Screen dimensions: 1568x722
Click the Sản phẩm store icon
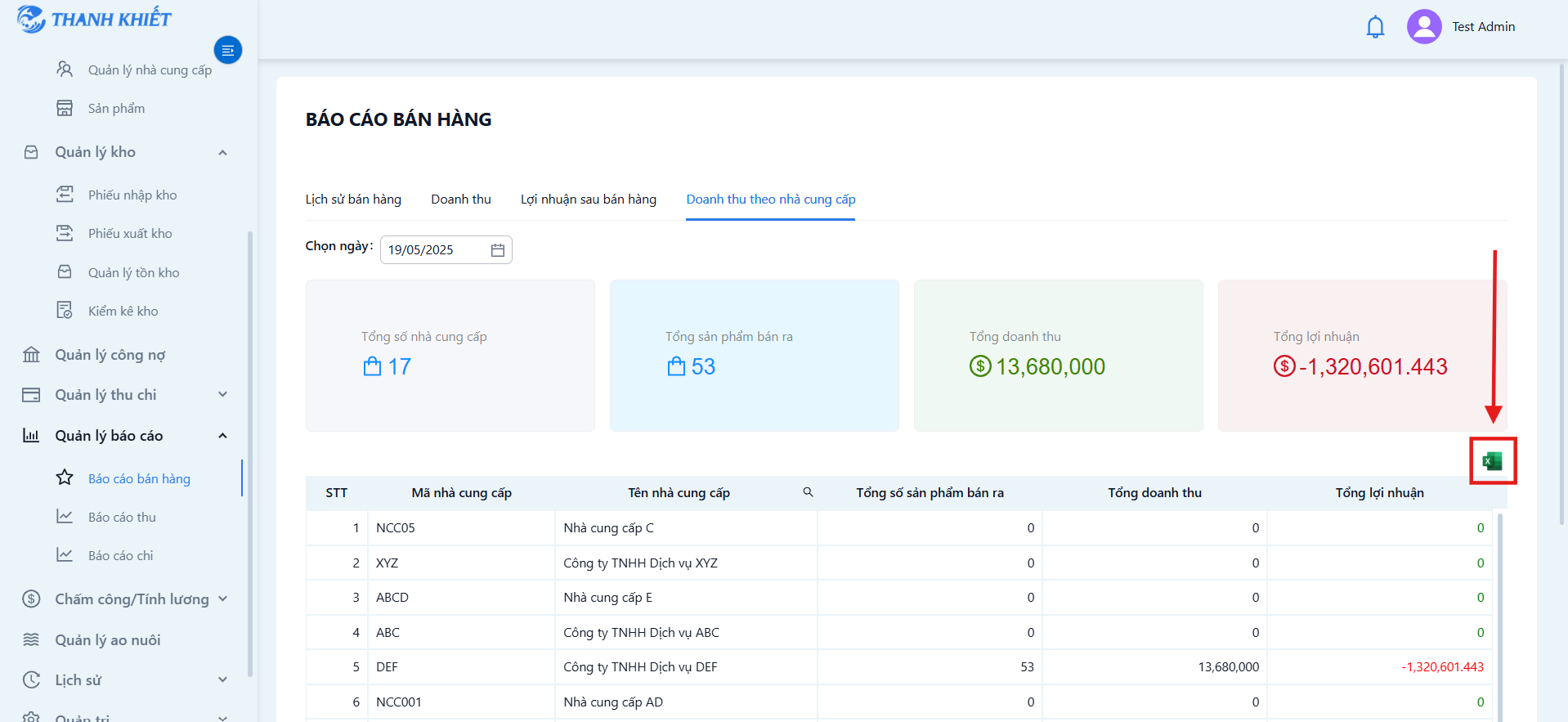65,108
